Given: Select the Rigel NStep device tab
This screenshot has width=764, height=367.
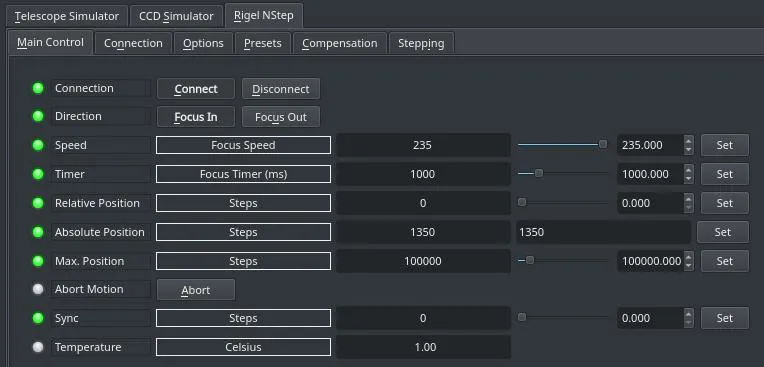Looking at the screenshot, I should (x=264, y=15).
